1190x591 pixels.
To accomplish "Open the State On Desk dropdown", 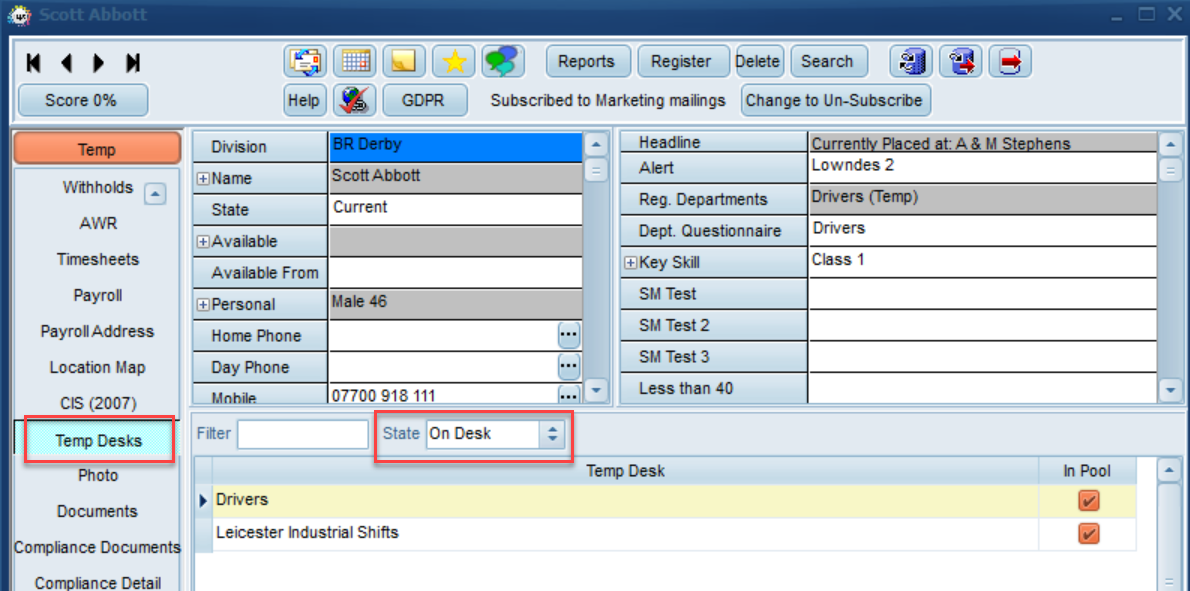I will pyautogui.click(x=496, y=434).
